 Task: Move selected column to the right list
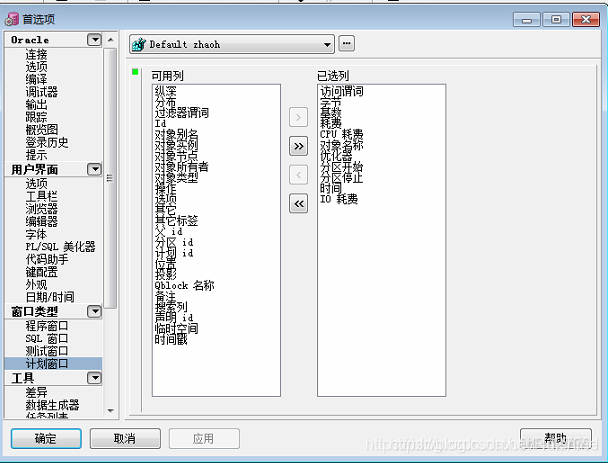[298, 117]
